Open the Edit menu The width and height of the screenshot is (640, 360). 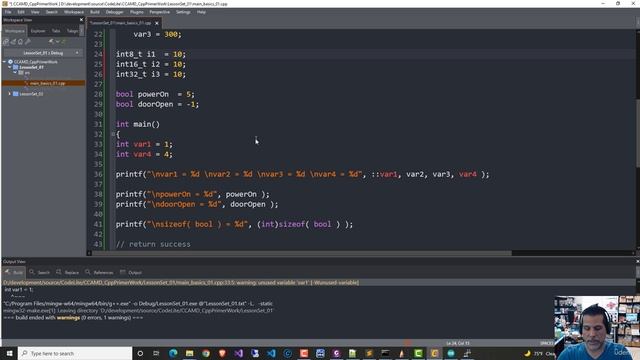point(20,12)
